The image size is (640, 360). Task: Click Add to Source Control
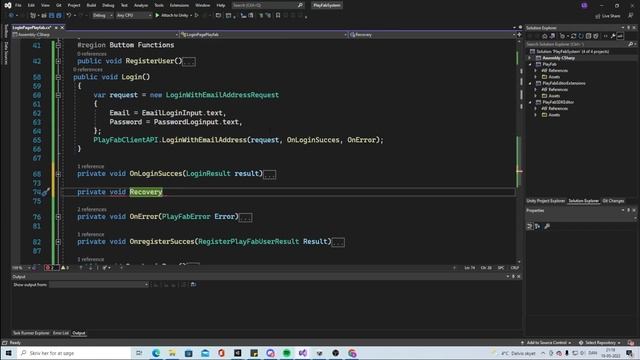coord(546,343)
